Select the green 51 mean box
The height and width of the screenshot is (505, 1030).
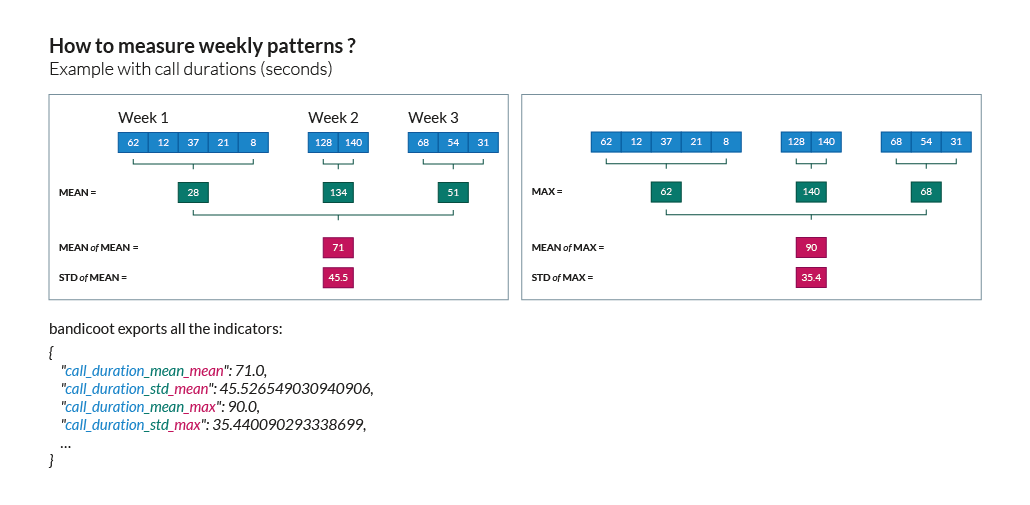(453, 192)
